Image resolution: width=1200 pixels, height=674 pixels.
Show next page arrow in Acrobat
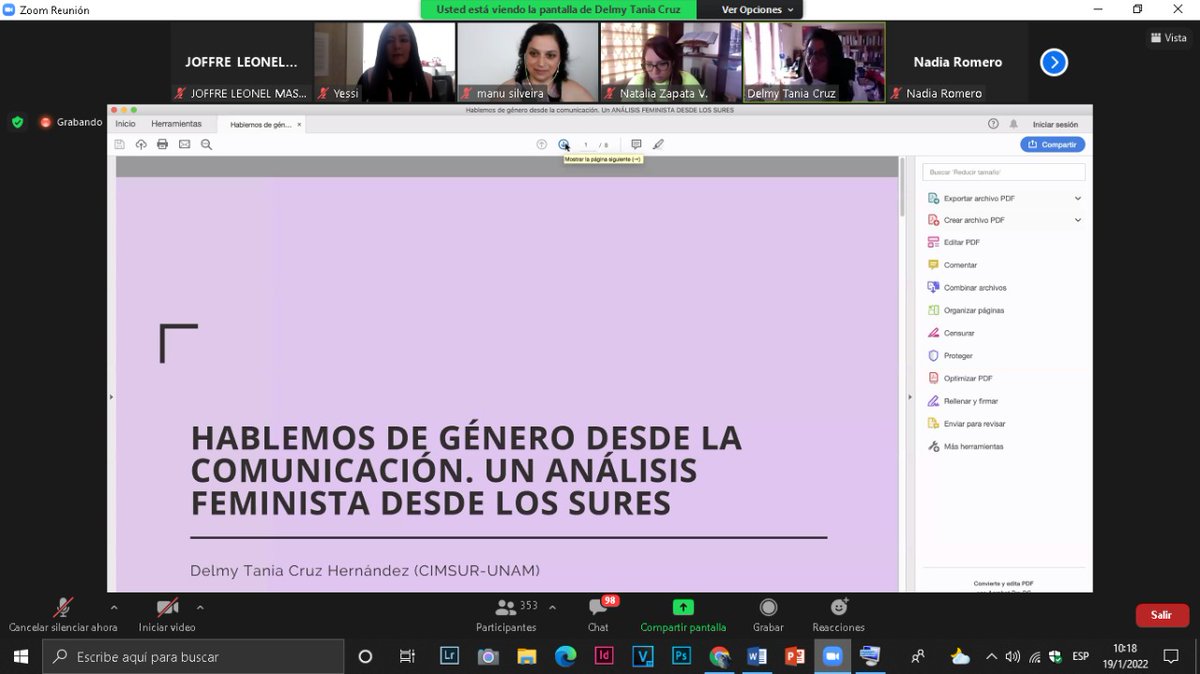tap(564, 144)
